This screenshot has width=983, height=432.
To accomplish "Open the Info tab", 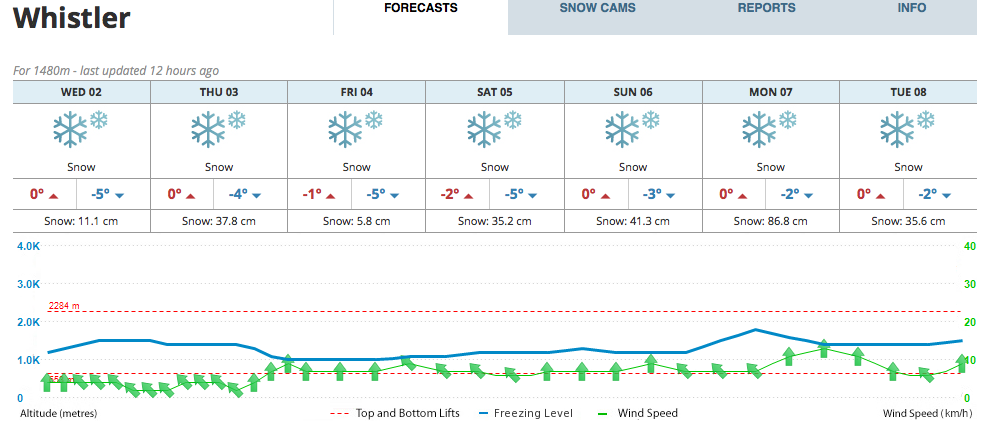I will click(912, 8).
